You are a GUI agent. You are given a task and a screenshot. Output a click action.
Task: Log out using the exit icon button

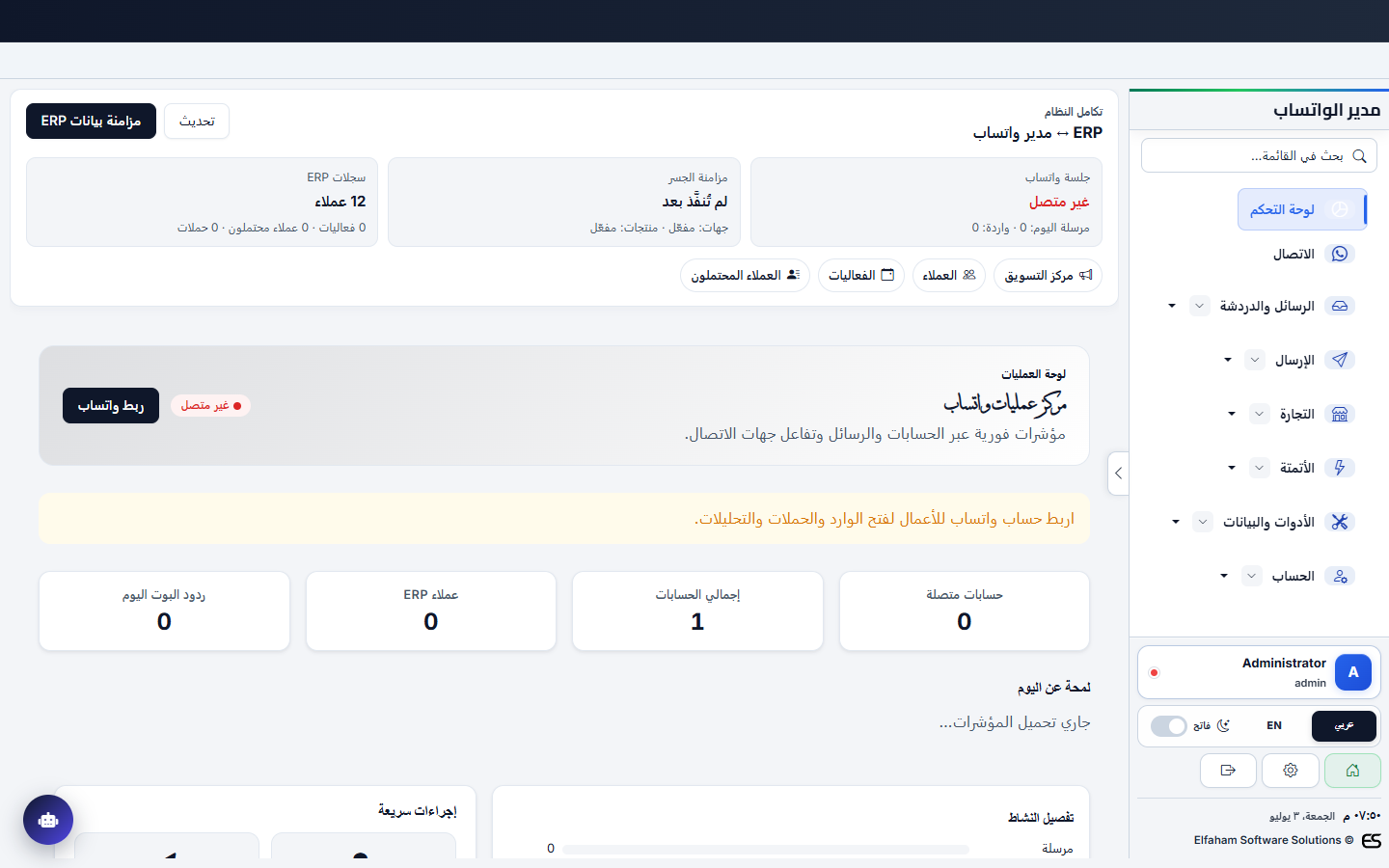tap(1228, 771)
